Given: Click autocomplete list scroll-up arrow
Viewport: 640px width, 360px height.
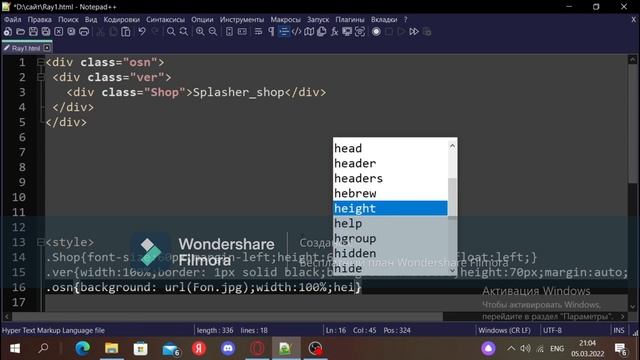Looking at the screenshot, I should 452,146.
